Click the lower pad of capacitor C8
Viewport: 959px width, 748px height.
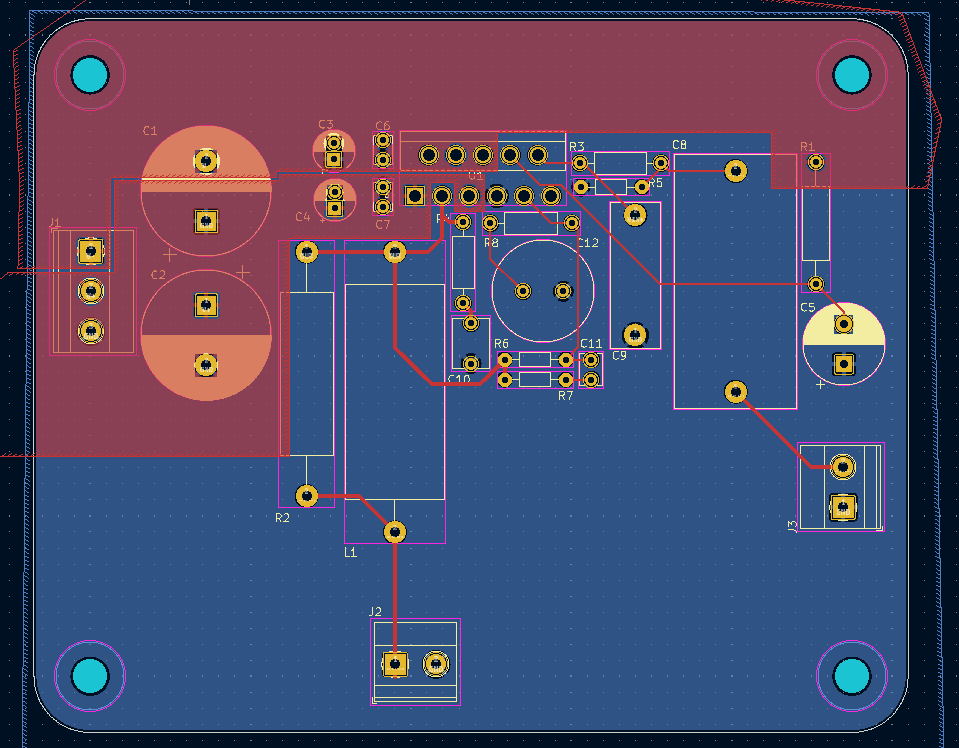(x=736, y=391)
